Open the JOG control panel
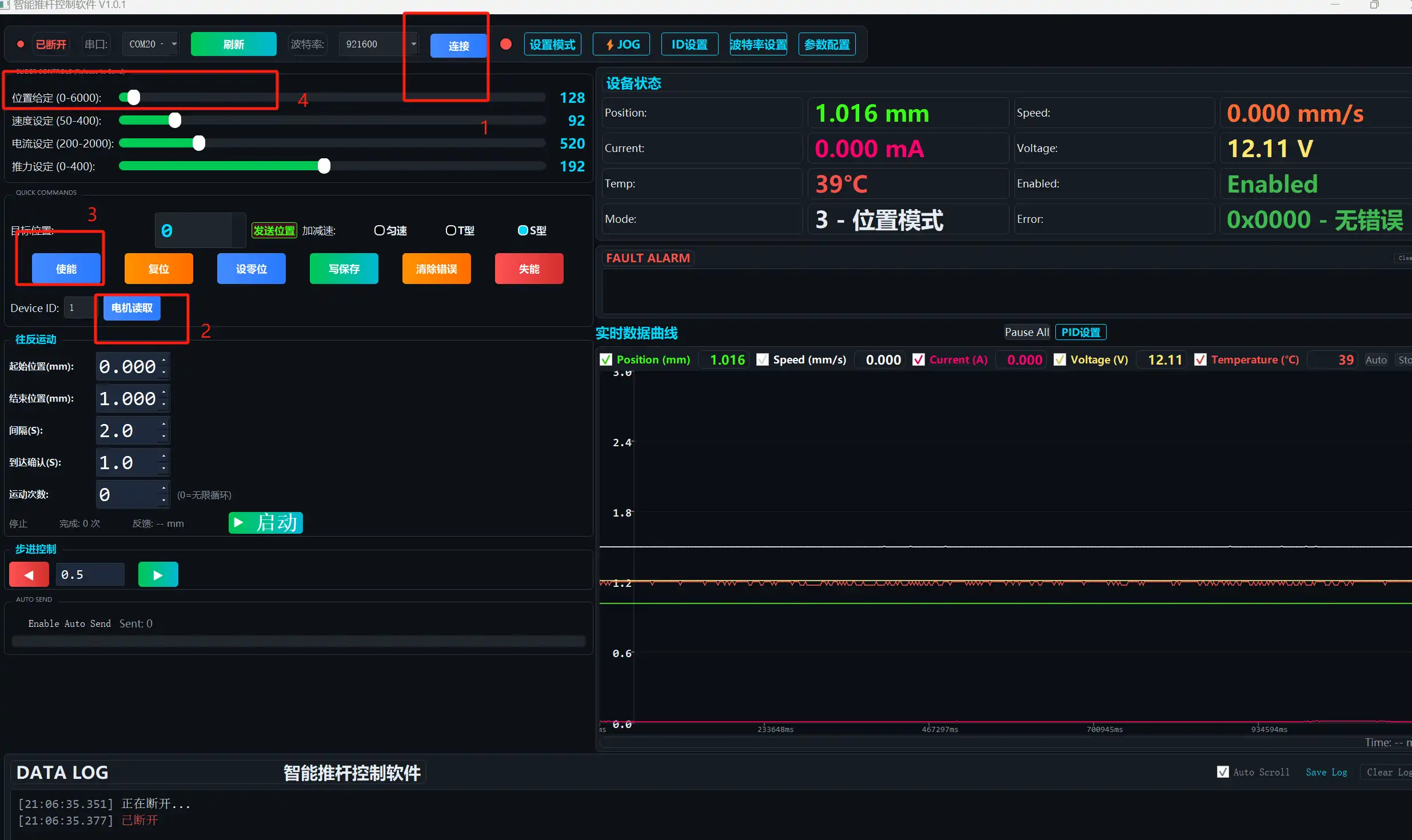Screen dimensions: 1412x840 [621, 44]
